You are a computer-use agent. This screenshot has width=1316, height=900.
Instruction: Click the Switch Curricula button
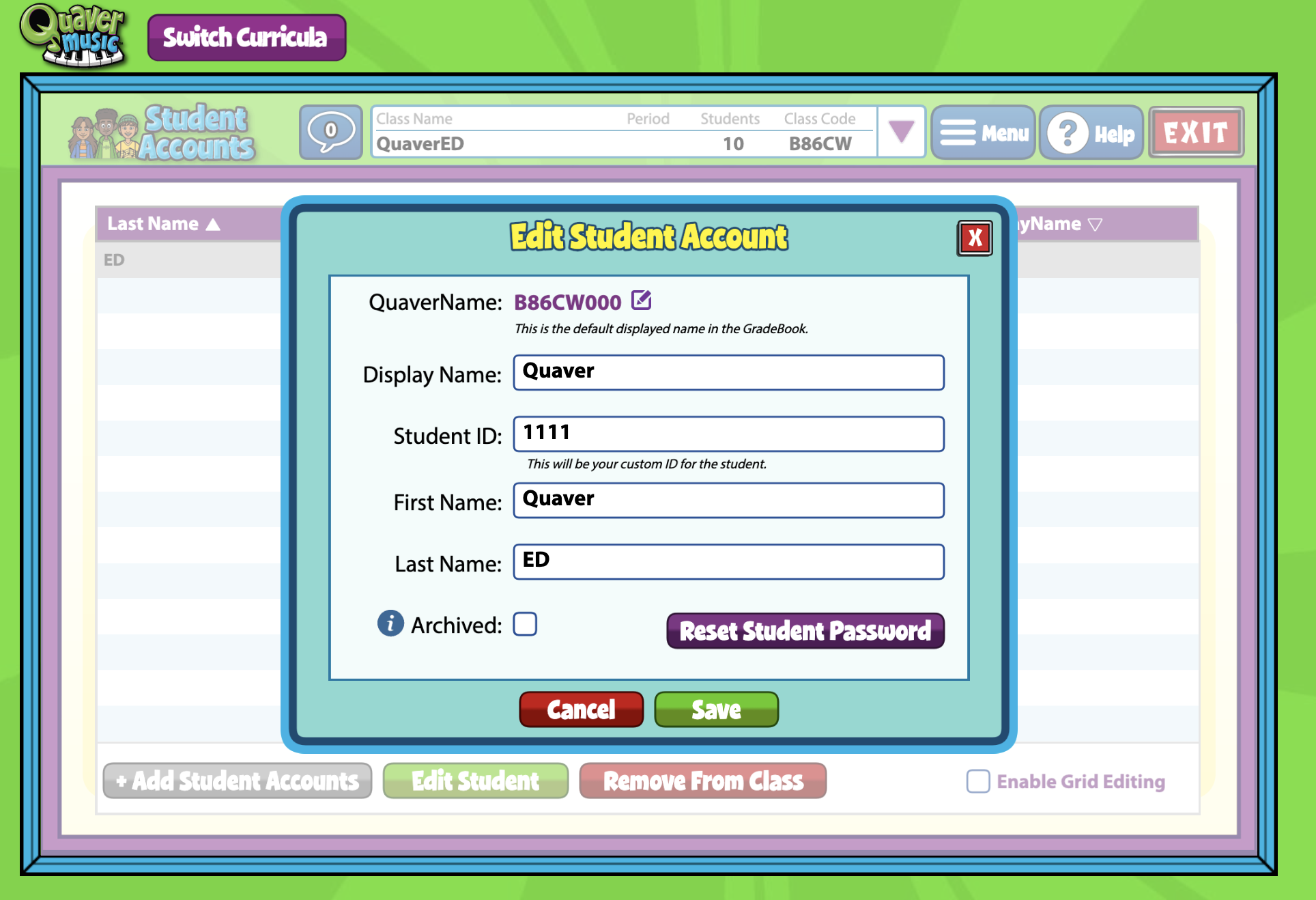click(247, 38)
